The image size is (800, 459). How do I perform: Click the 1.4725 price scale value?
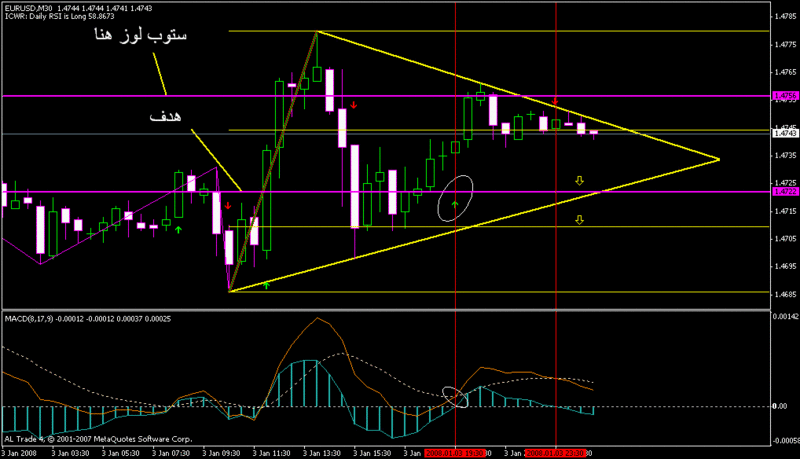tap(786, 183)
